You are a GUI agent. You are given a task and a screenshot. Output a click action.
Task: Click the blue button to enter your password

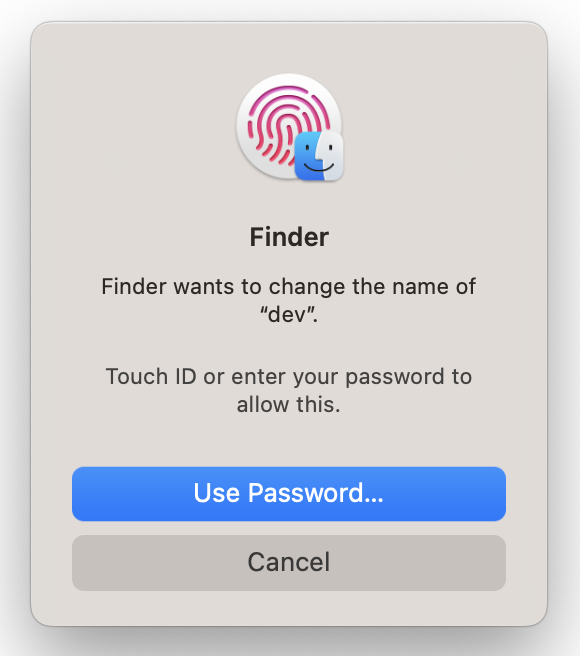(x=289, y=494)
